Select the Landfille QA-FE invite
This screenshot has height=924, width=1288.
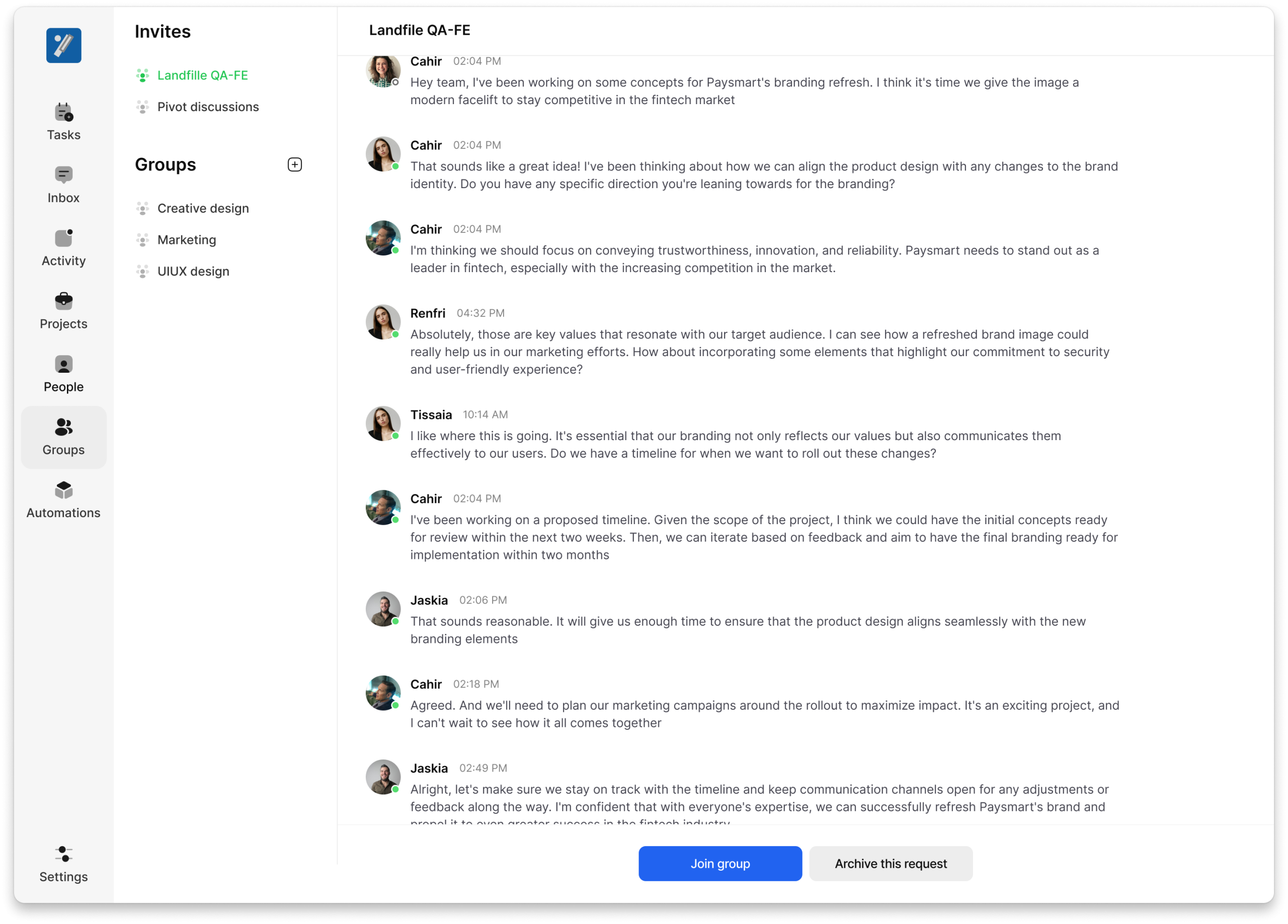coord(202,75)
